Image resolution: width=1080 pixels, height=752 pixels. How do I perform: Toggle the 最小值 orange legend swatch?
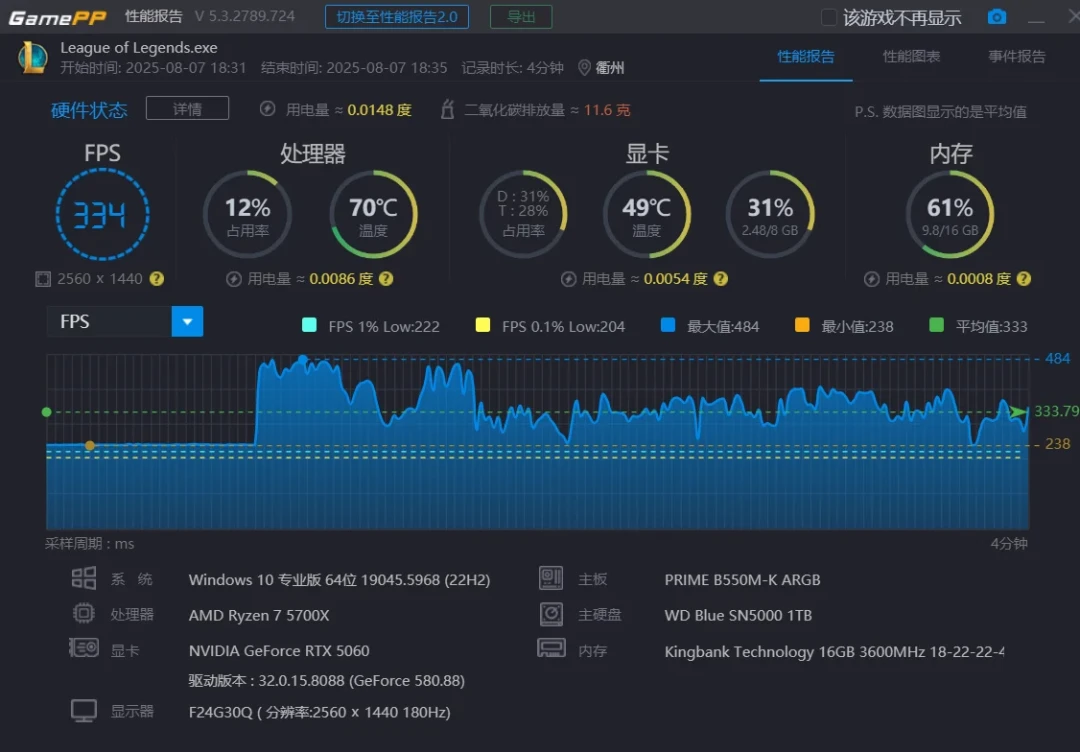(x=802, y=325)
